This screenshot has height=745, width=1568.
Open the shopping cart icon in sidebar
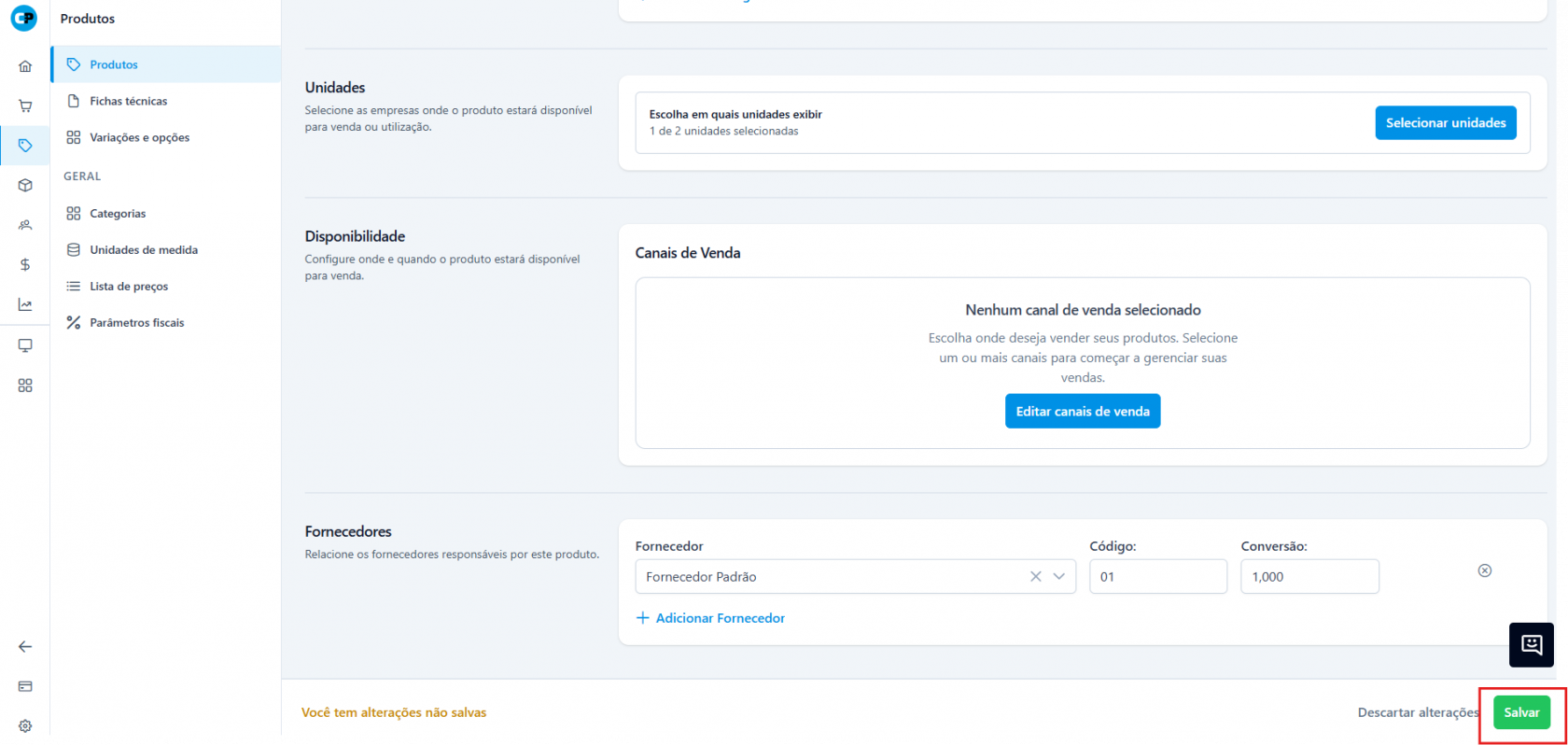coord(25,105)
